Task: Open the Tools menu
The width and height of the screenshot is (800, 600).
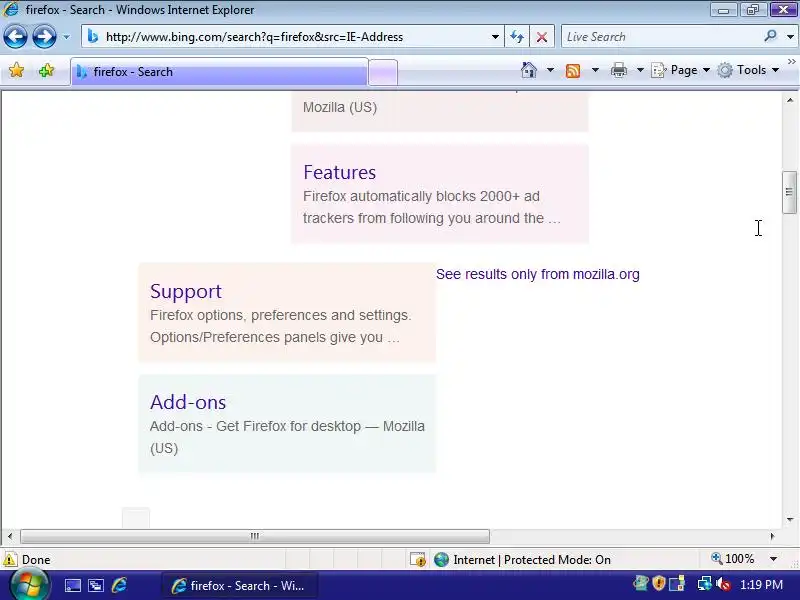Action: [x=748, y=70]
